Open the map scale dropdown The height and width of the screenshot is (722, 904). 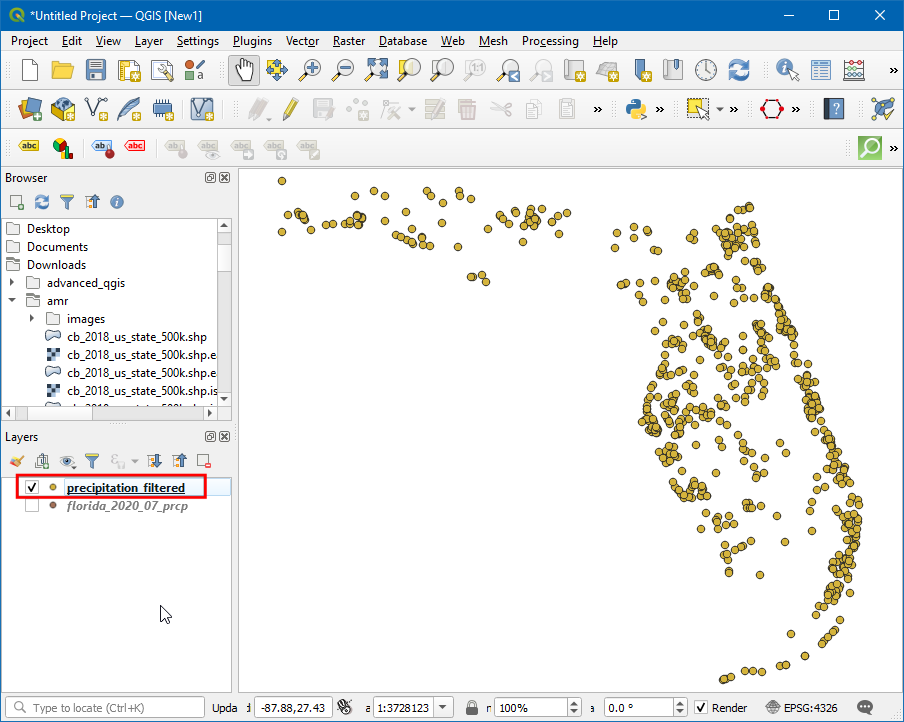[444, 708]
